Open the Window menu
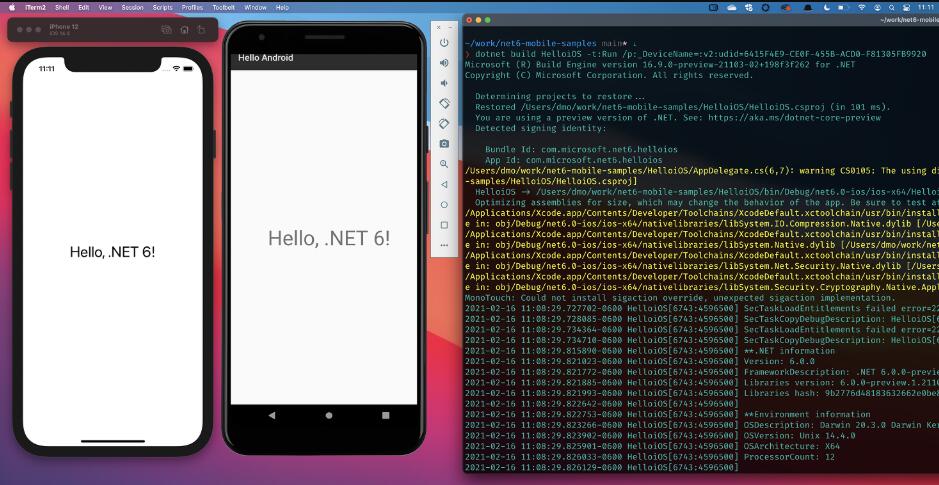This screenshot has height=485, width=939. pos(256,7)
